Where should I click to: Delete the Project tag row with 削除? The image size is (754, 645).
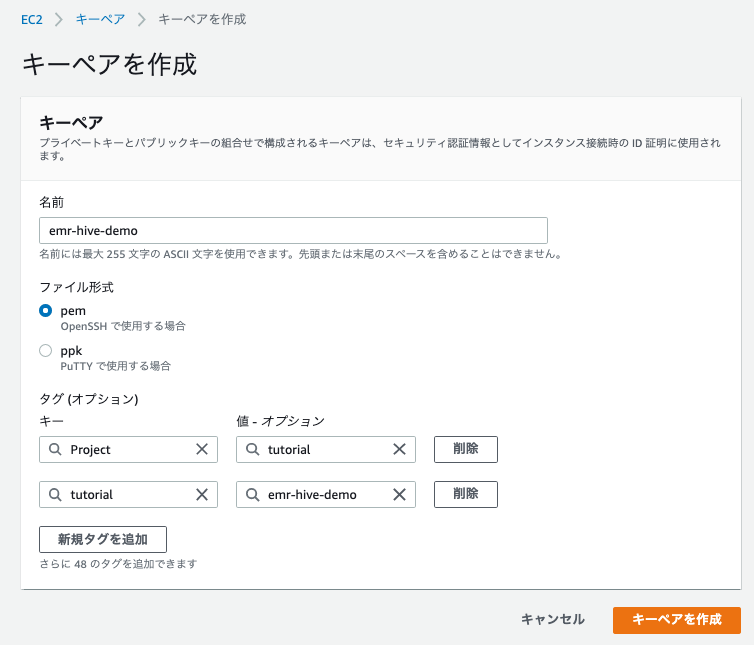pyautogui.click(x=465, y=449)
